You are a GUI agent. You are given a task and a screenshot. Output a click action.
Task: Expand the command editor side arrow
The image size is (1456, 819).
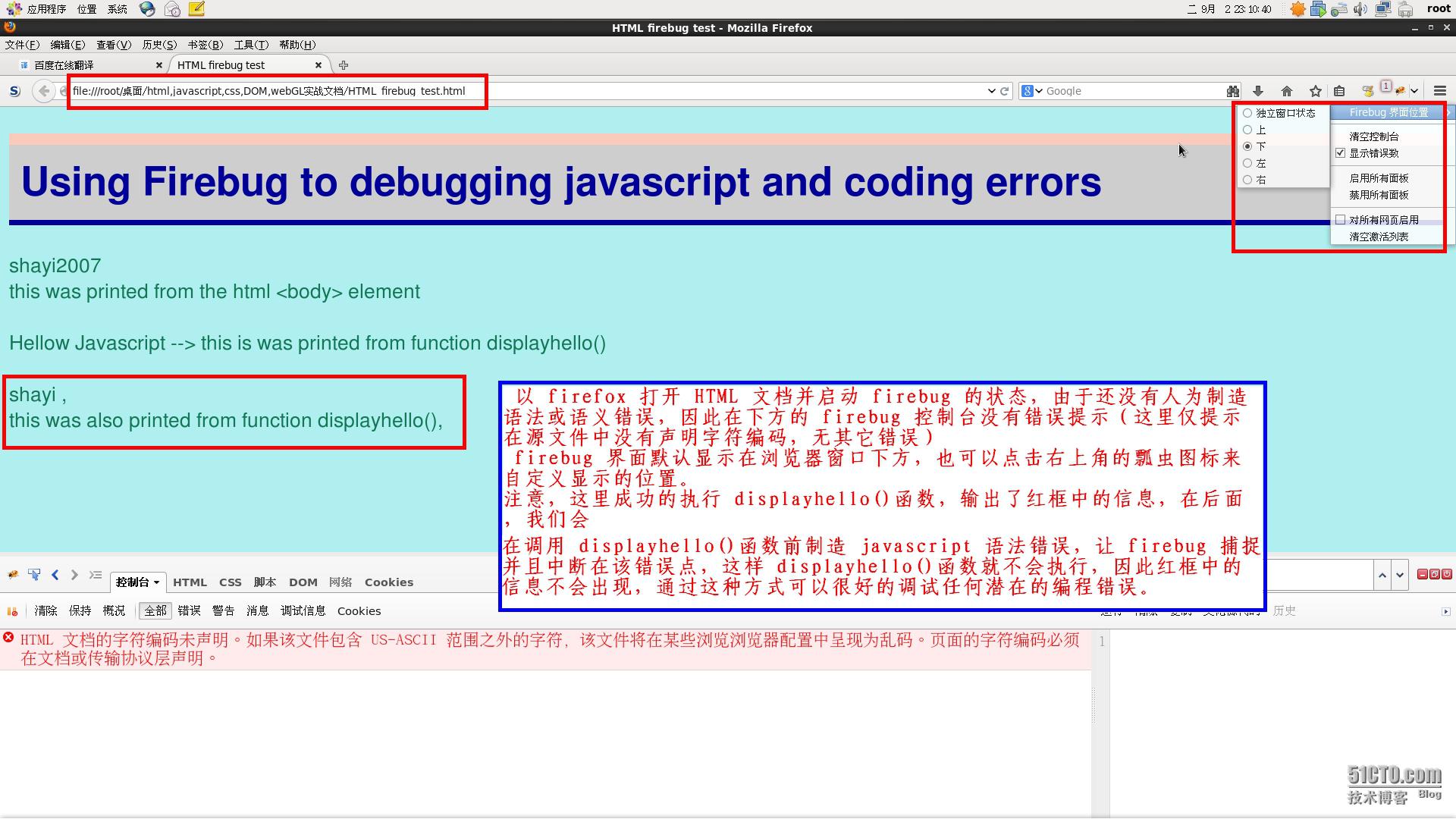(x=1445, y=611)
